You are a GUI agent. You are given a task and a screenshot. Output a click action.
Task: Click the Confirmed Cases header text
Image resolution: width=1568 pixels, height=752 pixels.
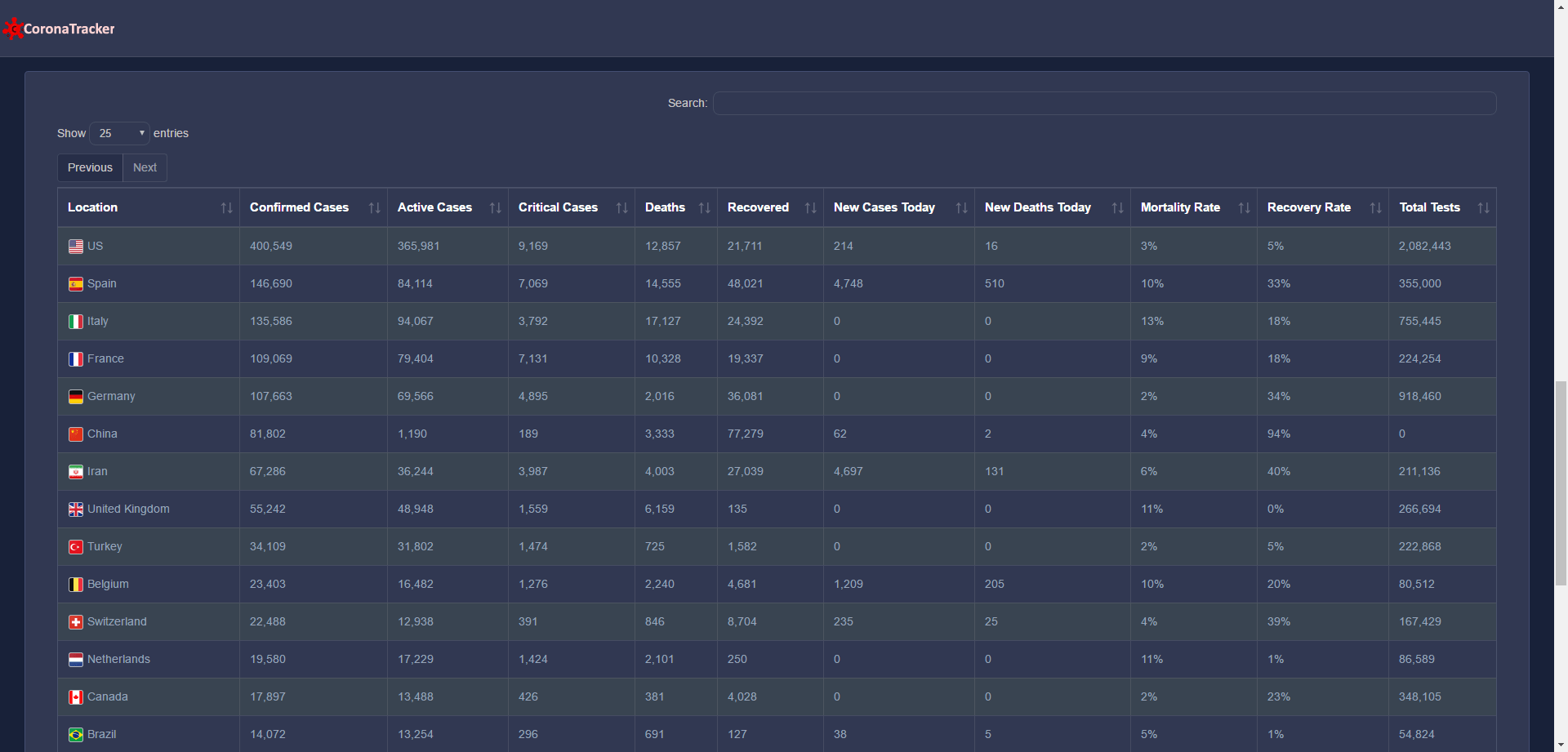(x=299, y=207)
